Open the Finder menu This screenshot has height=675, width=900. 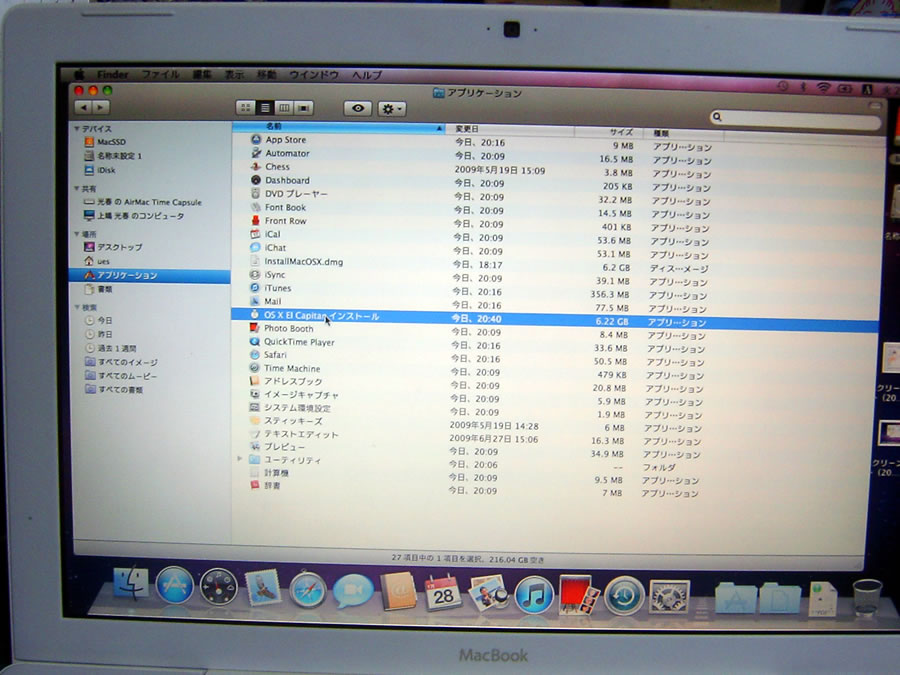[x=112, y=75]
